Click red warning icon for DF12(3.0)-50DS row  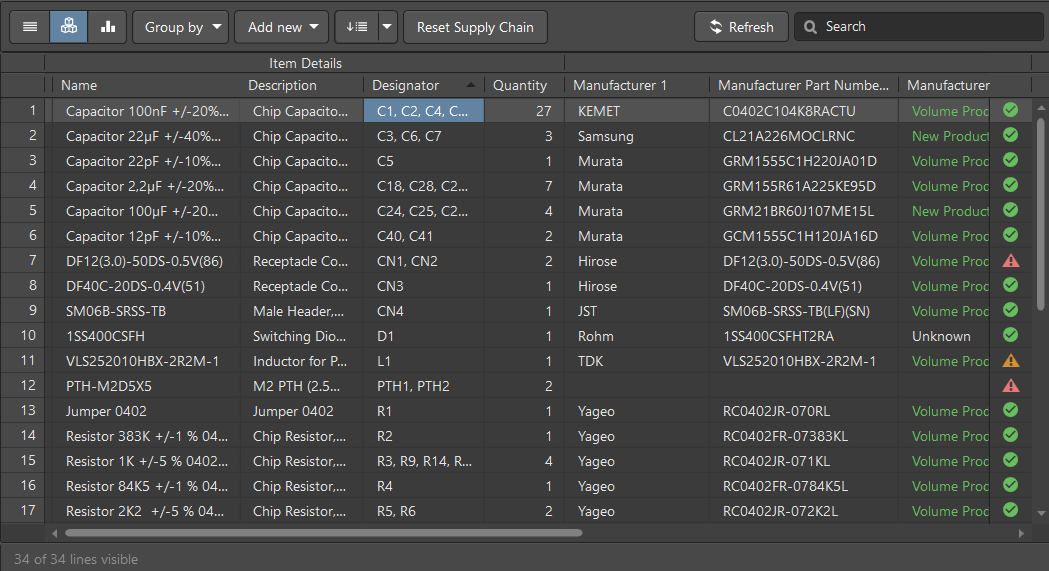tap(1011, 261)
